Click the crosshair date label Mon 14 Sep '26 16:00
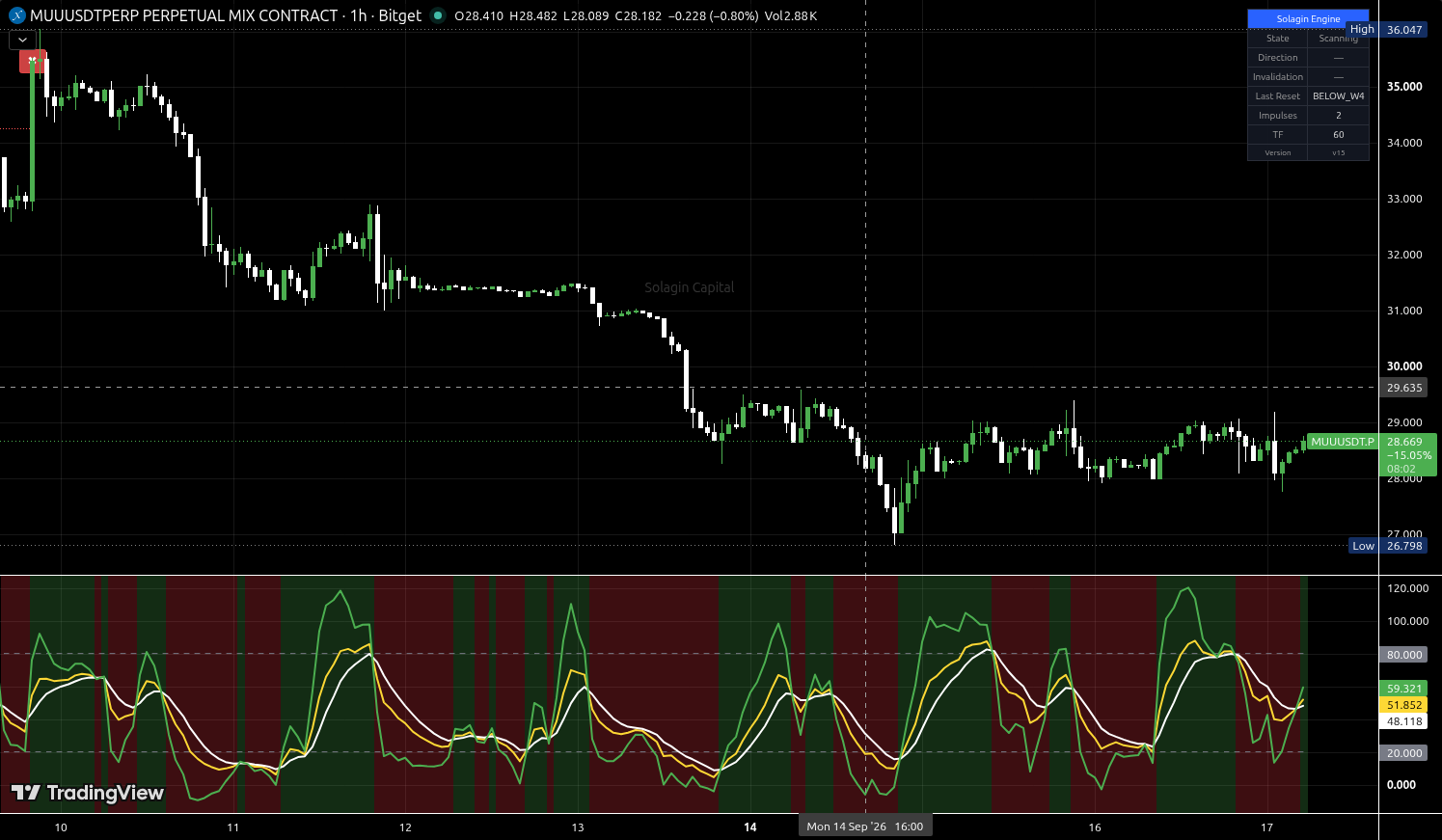This screenshot has height=840, width=1442. (x=865, y=826)
